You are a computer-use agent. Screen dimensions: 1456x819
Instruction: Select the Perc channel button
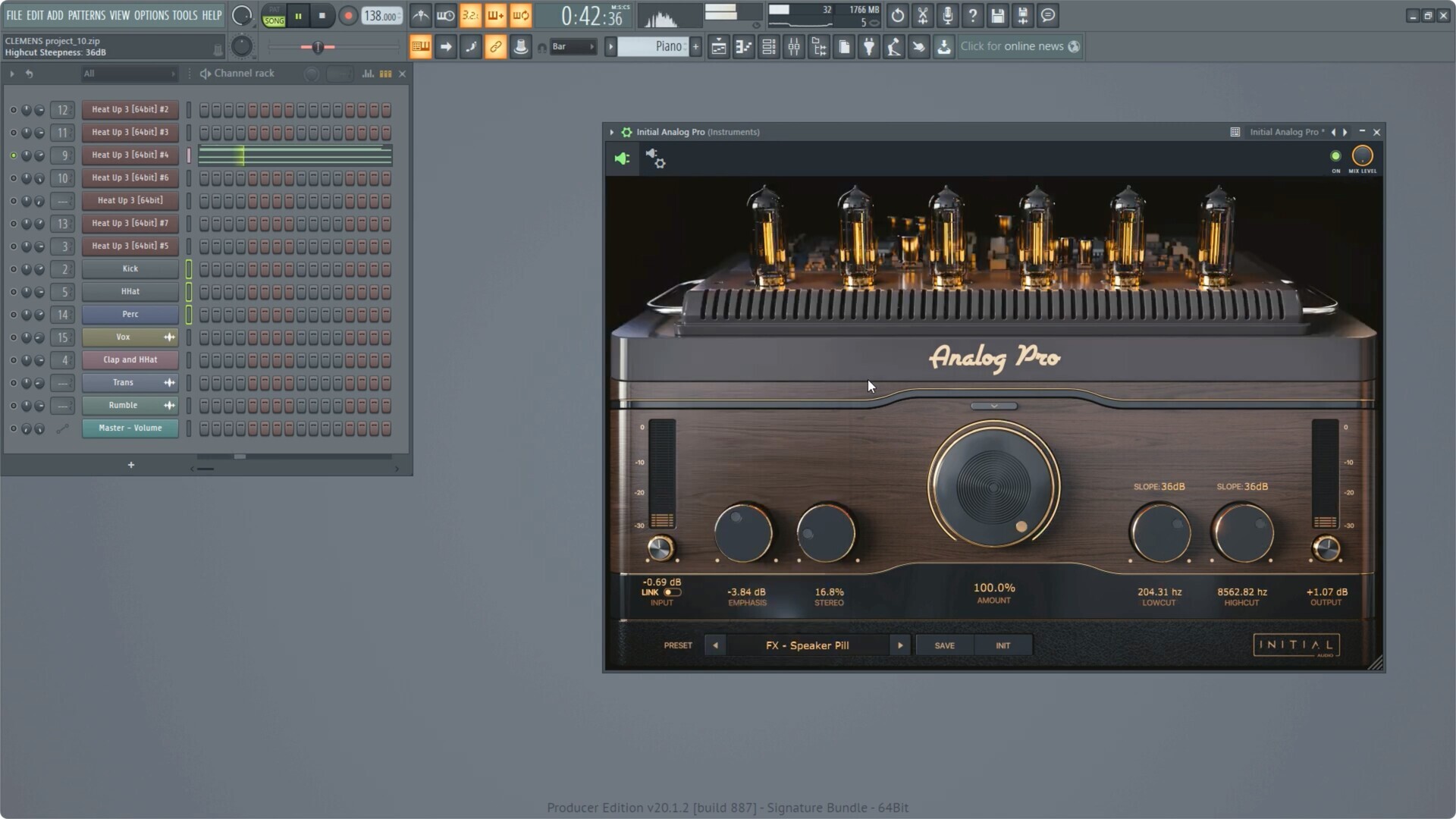130,315
